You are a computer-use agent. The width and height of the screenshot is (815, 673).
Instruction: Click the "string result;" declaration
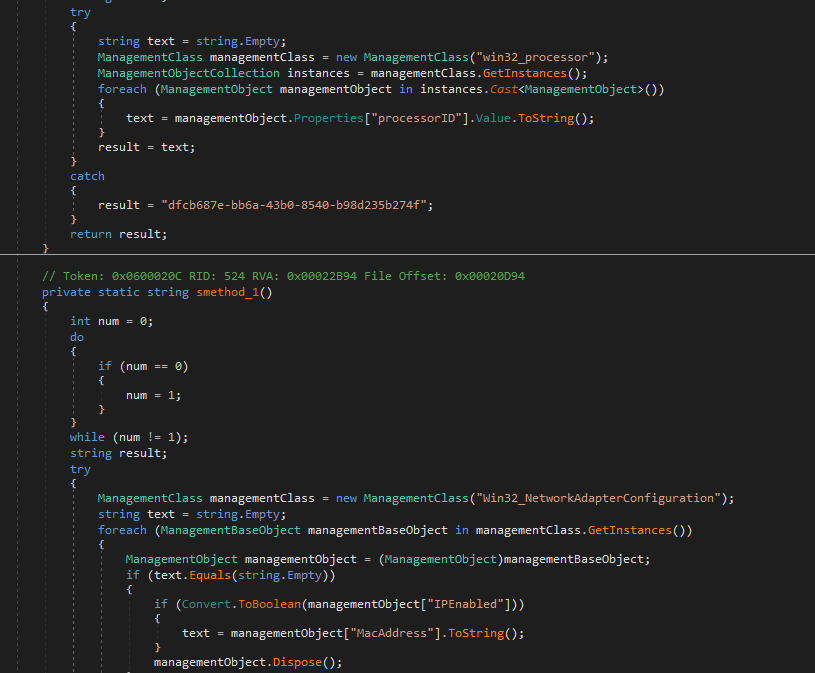119,453
